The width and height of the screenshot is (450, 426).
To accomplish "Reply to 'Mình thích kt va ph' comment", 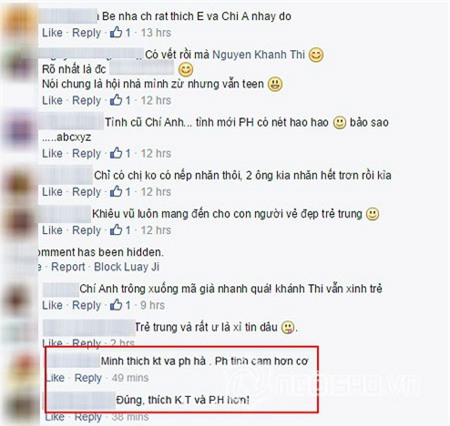I will click(88, 378).
